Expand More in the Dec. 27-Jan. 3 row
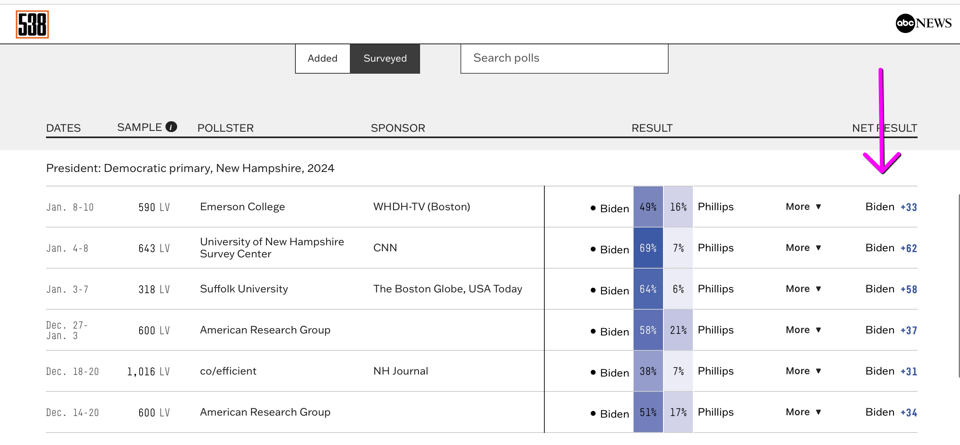Image resolution: width=960 pixels, height=445 pixels. (x=803, y=330)
